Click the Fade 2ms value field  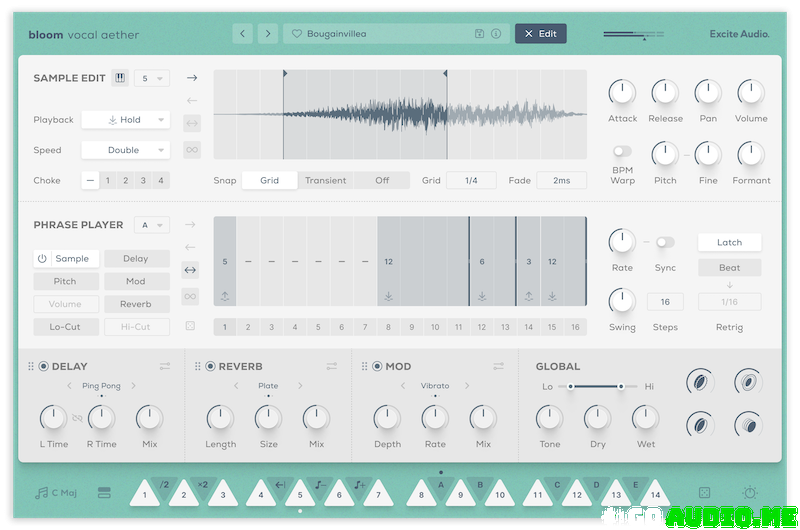(x=561, y=181)
